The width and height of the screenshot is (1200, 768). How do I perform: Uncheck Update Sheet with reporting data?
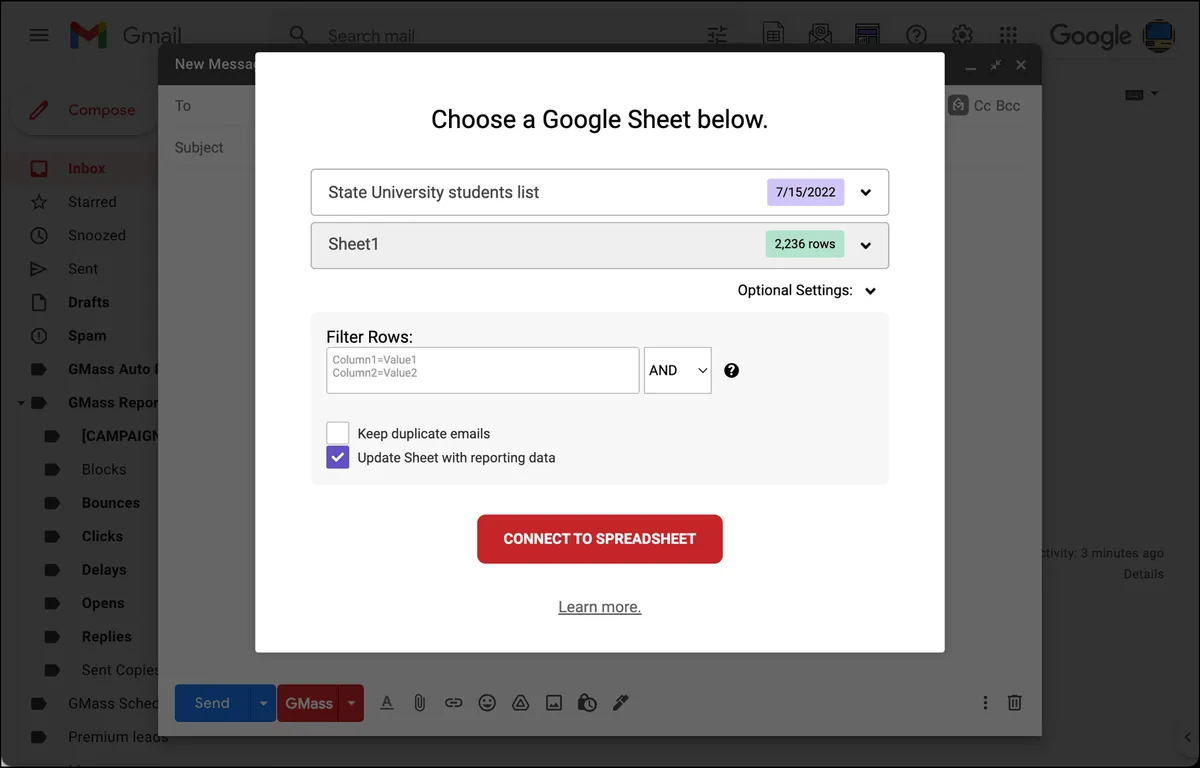coord(338,457)
